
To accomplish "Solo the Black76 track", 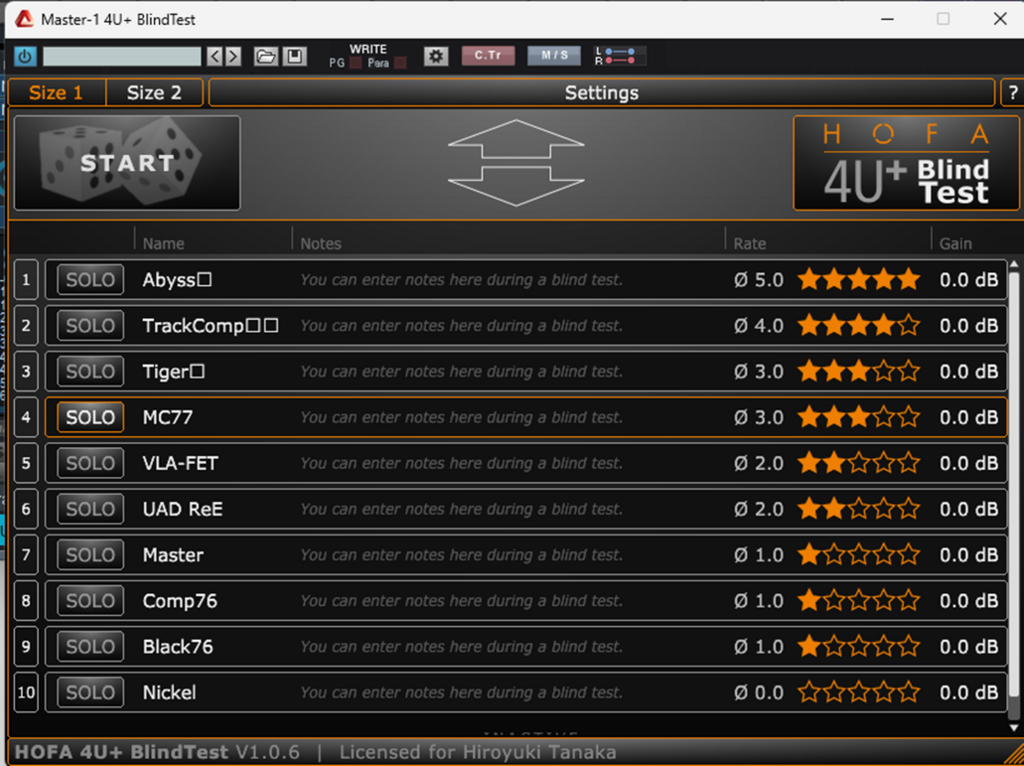I will pos(90,646).
